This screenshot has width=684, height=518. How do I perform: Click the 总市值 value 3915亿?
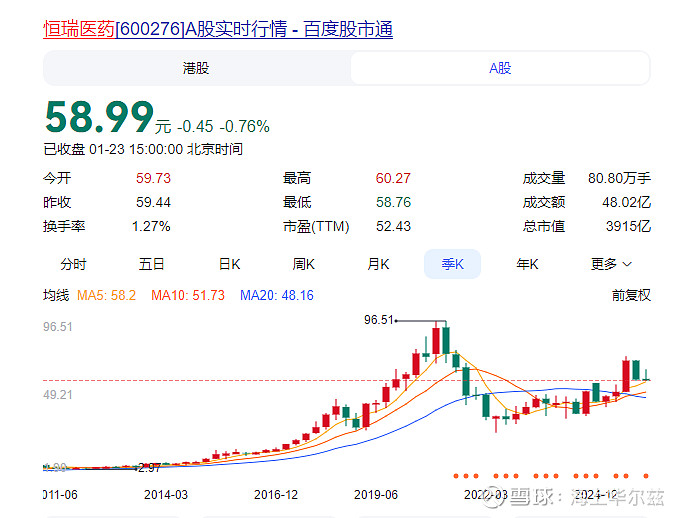pyautogui.click(x=628, y=226)
